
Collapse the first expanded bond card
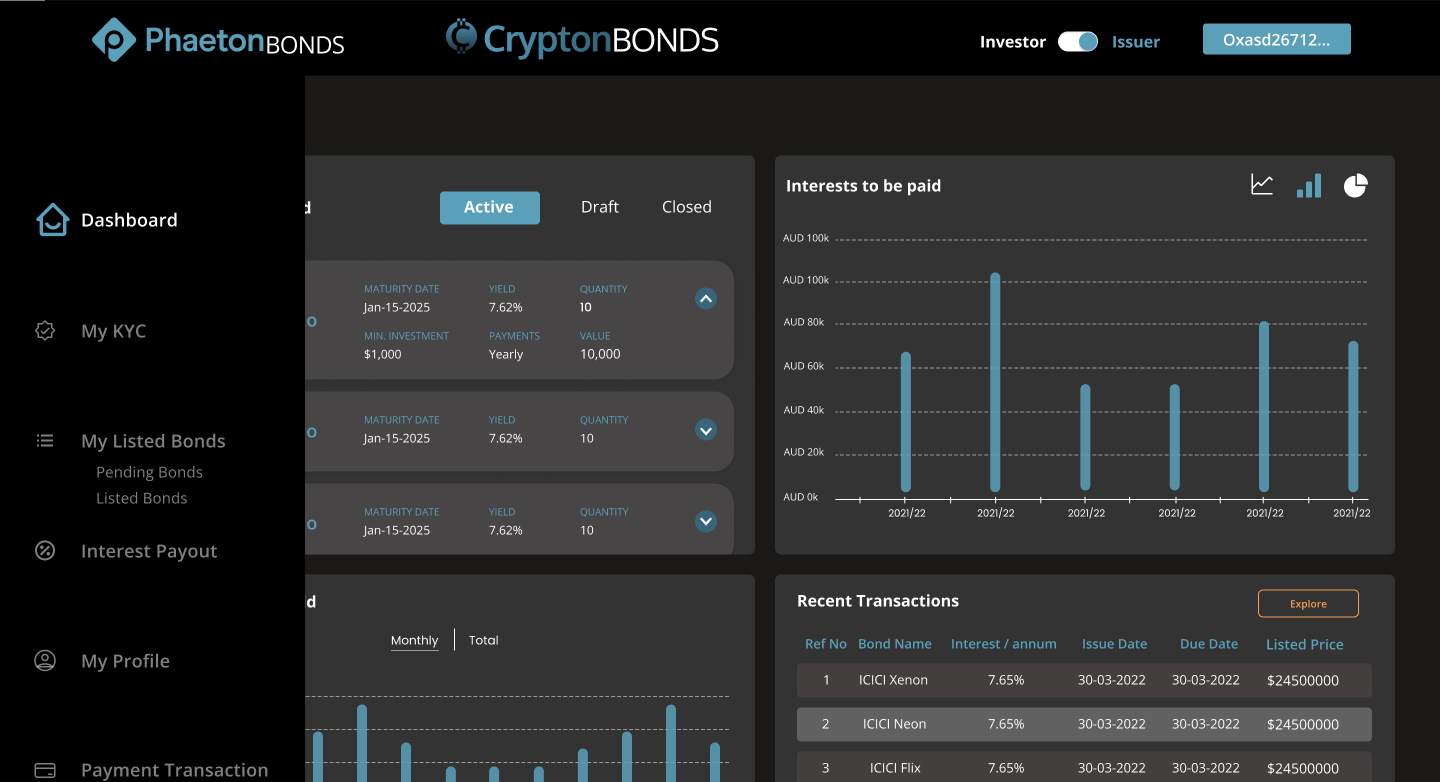tap(706, 298)
